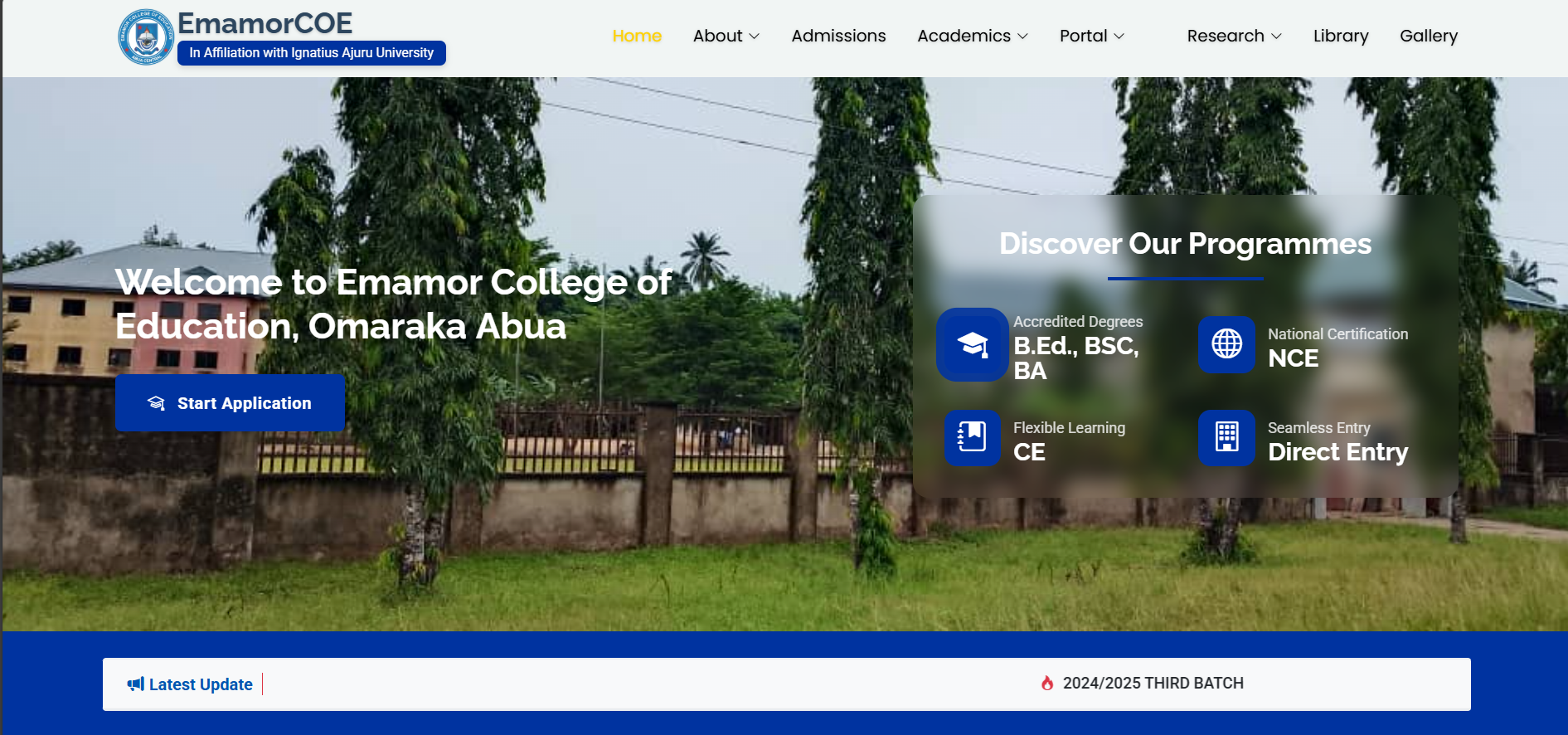Click the building Seamless Entry icon

1226,437
